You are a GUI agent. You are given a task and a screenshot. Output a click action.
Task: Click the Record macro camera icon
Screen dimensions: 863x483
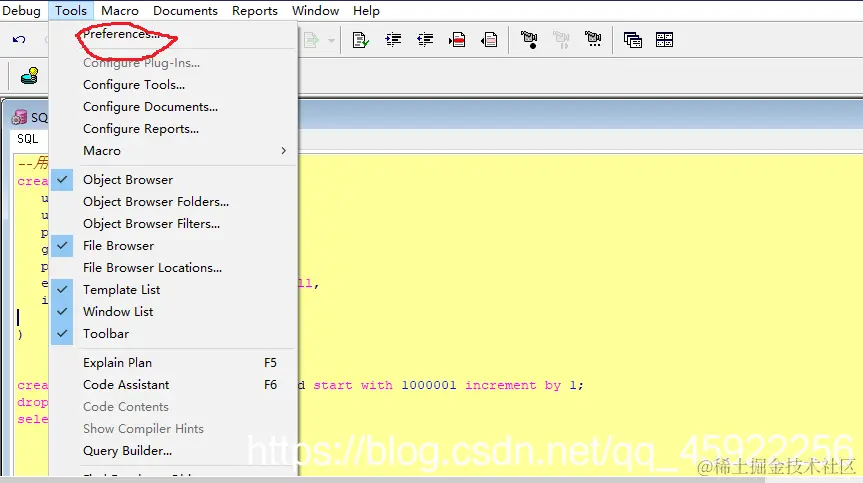529,40
